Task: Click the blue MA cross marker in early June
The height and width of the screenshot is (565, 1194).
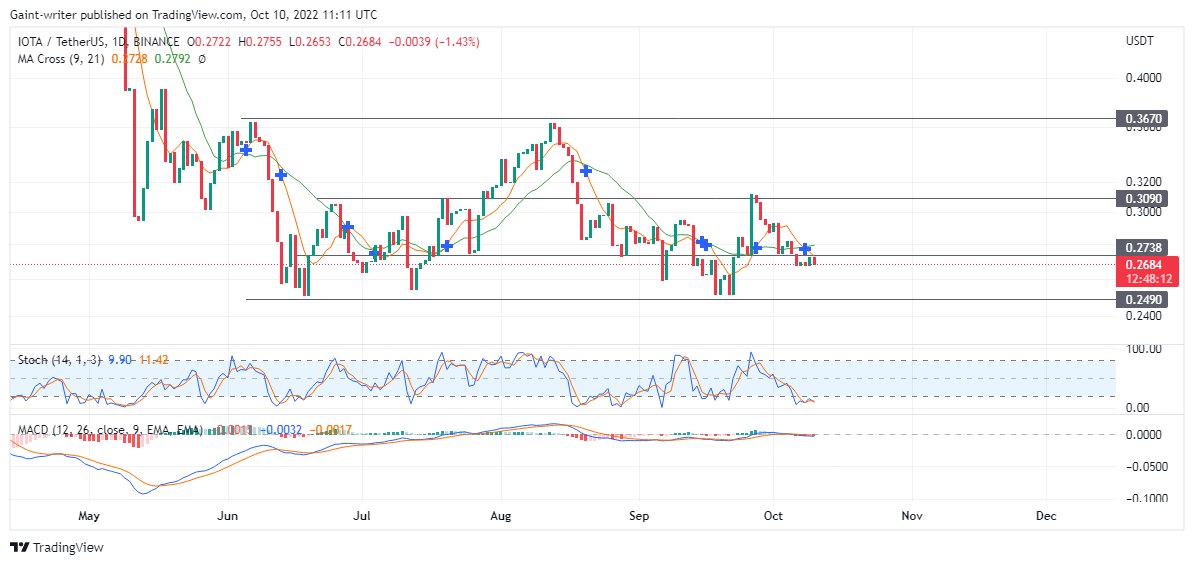Action: pyautogui.click(x=246, y=149)
